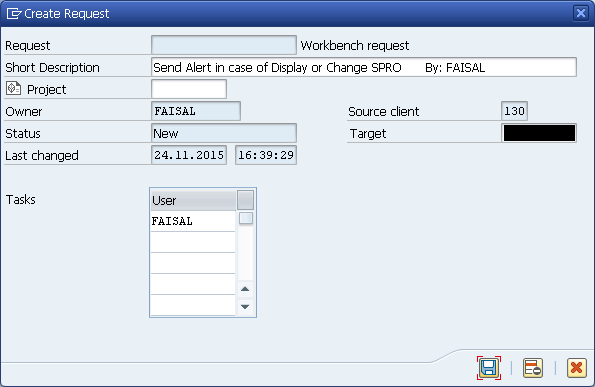Click the first empty row below FAISAL
The width and height of the screenshot is (595, 387).
coord(193,242)
